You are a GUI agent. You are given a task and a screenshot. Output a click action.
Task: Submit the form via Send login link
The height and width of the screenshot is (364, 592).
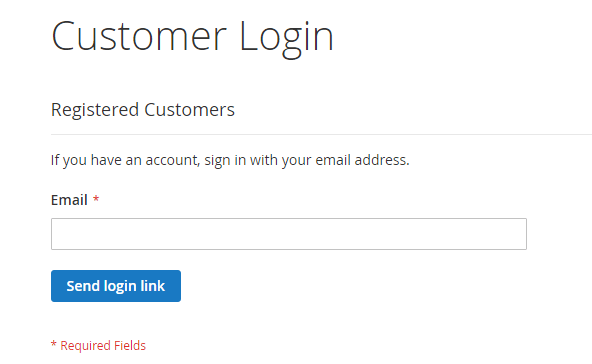(x=116, y=286)
